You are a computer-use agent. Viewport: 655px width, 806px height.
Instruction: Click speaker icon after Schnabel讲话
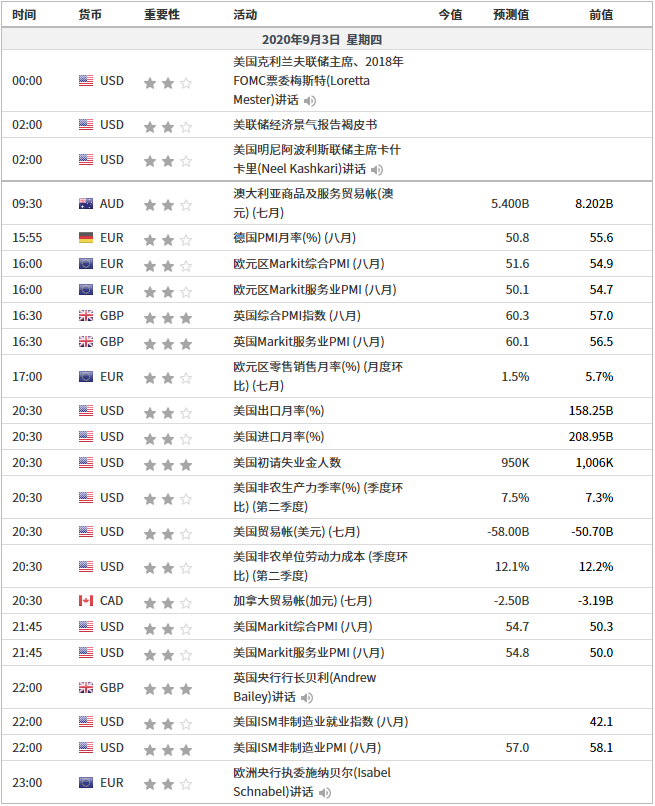[324, 793]
